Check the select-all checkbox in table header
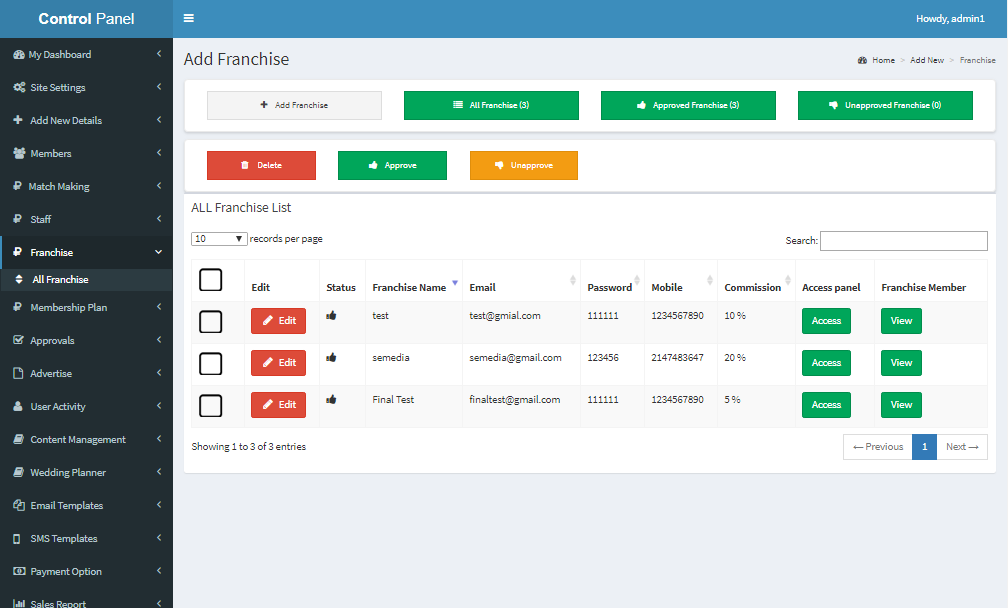Screen dimensions: 1008x608 [211, 280]
